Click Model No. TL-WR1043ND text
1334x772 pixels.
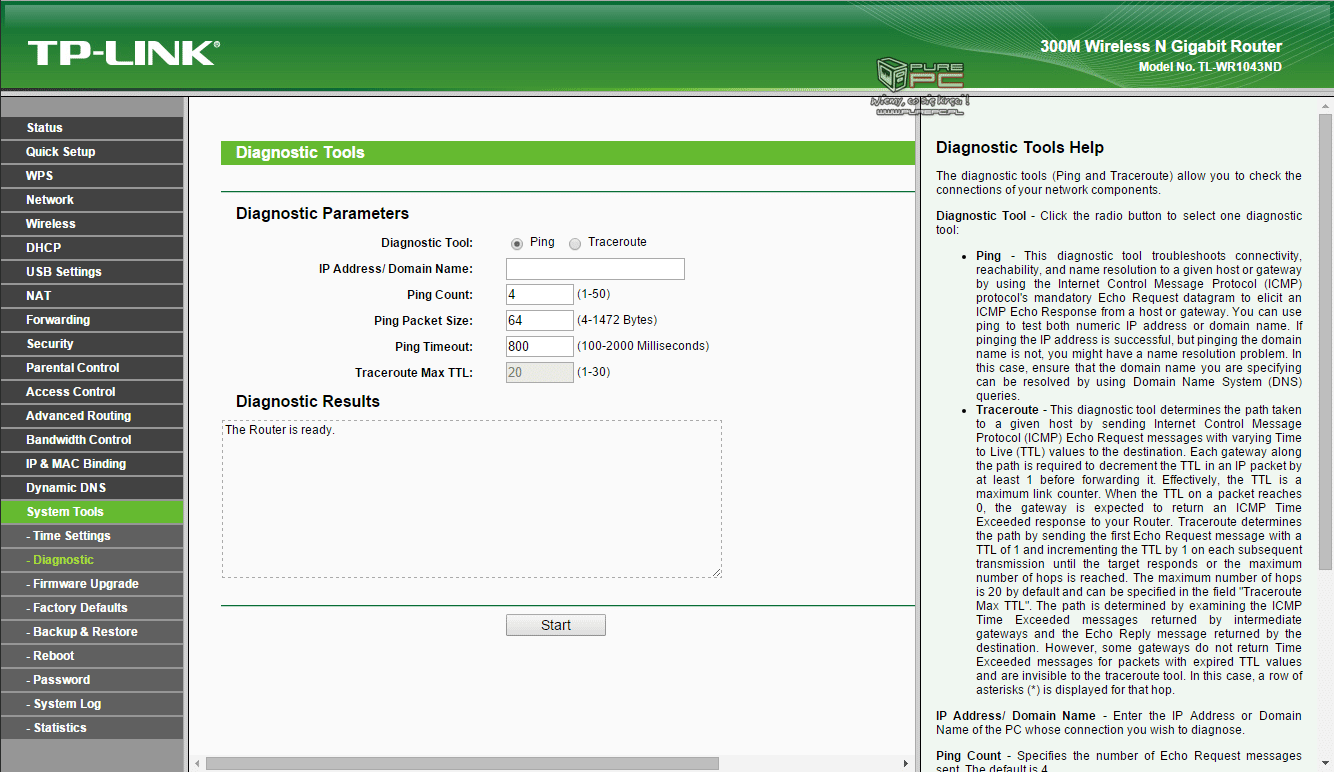1210,67
